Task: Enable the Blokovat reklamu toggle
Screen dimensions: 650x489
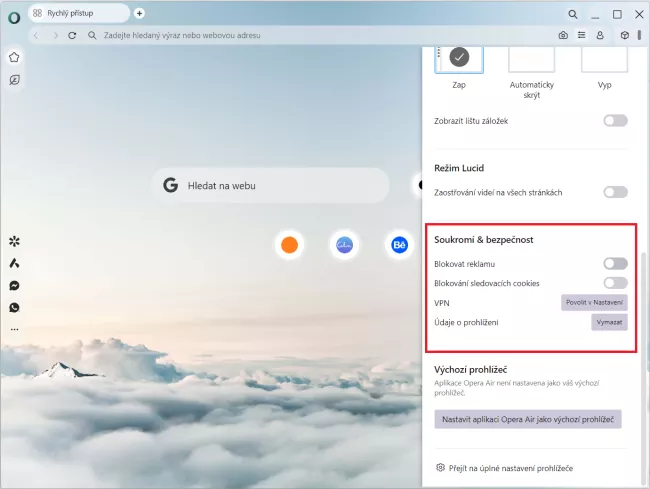Action: [x=615, y=264]
